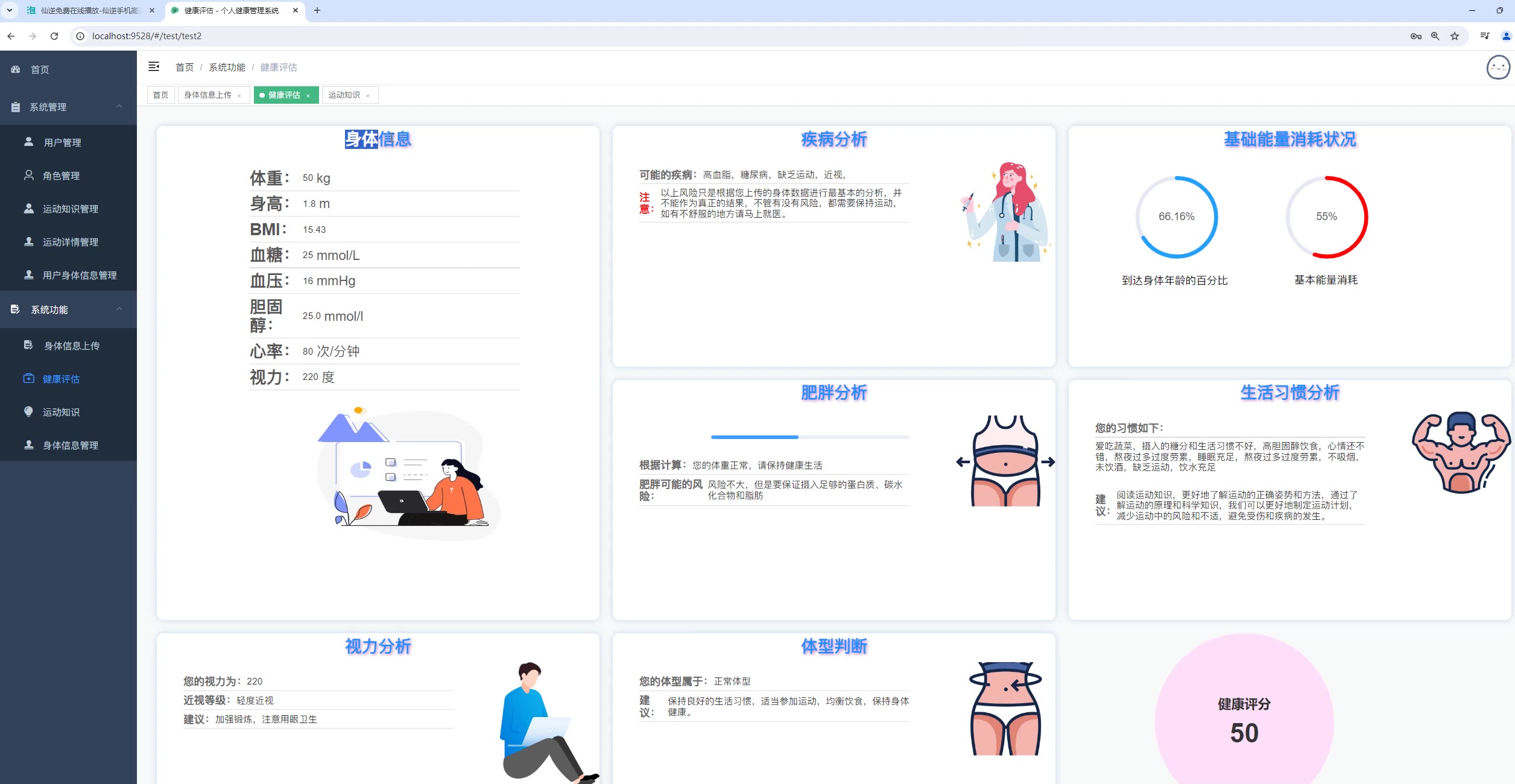Click 系统功能 in the breadcrumb
Image resolution: width=1515 pixels, height=784 pixels.
[227, 67]
